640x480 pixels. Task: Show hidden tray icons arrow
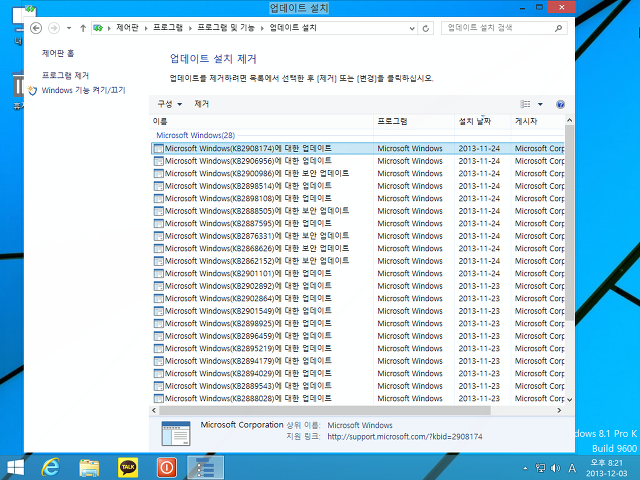click(525, 468)
